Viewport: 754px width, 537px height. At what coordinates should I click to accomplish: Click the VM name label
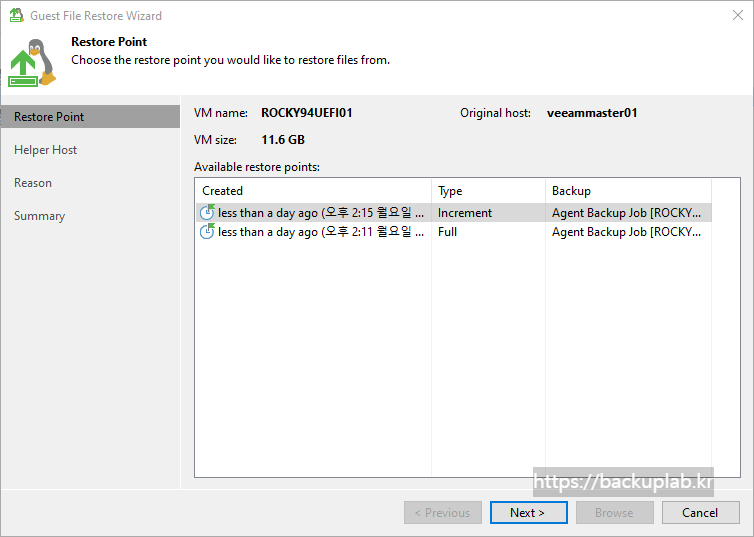pos(221,113)
